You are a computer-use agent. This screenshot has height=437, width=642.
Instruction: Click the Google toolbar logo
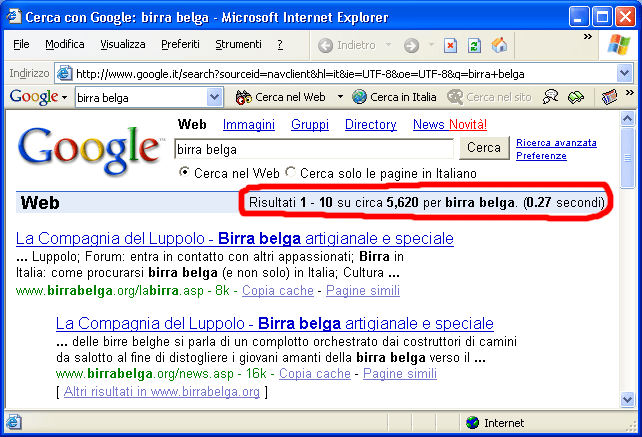click(x=34, y=97)
